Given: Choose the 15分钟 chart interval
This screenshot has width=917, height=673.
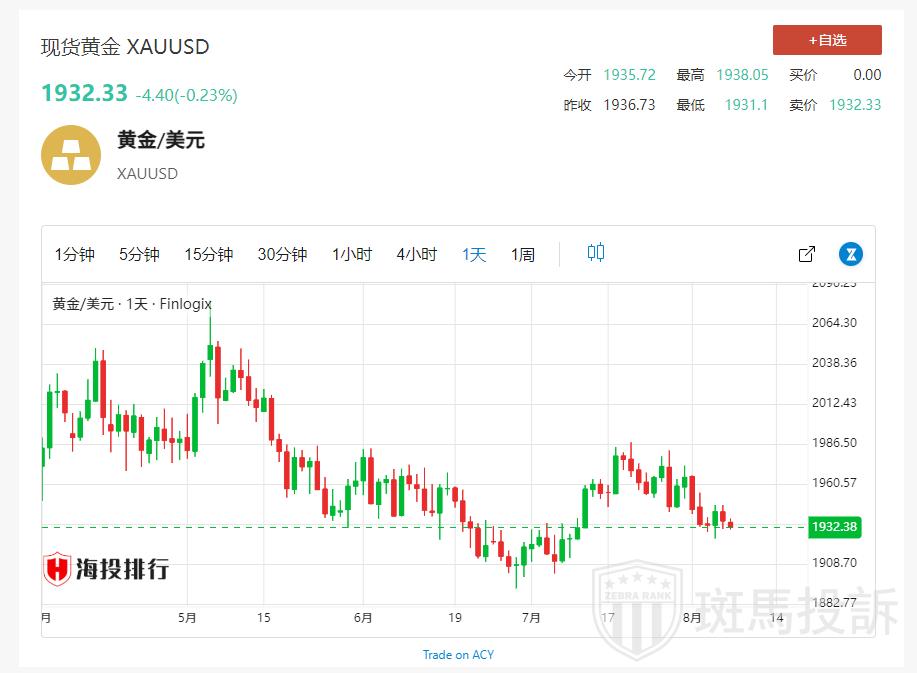Looking at the screenshot, I should (208, 255).
